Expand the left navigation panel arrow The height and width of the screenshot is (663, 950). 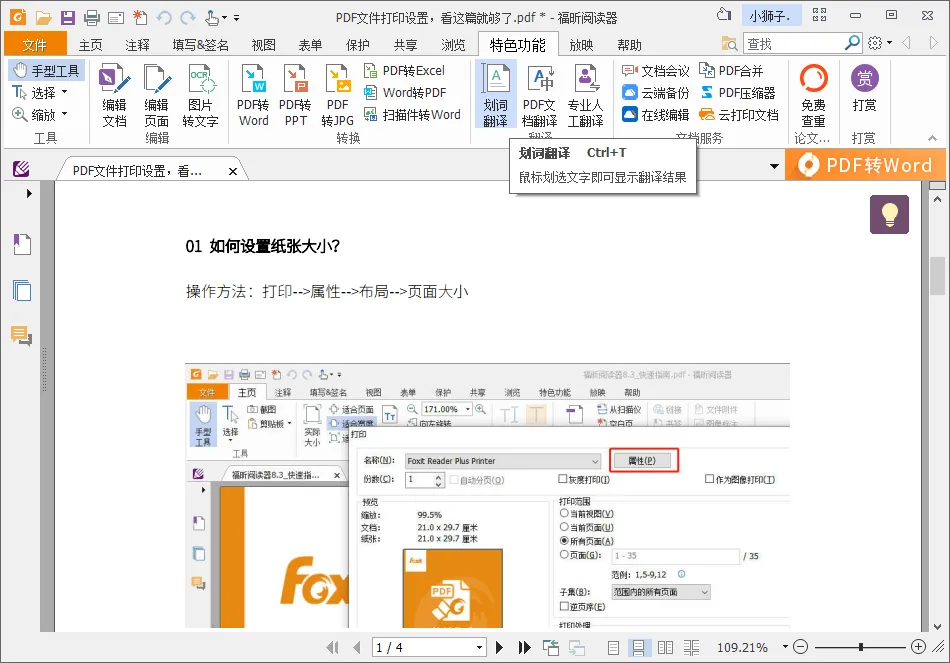pos(29,194)
